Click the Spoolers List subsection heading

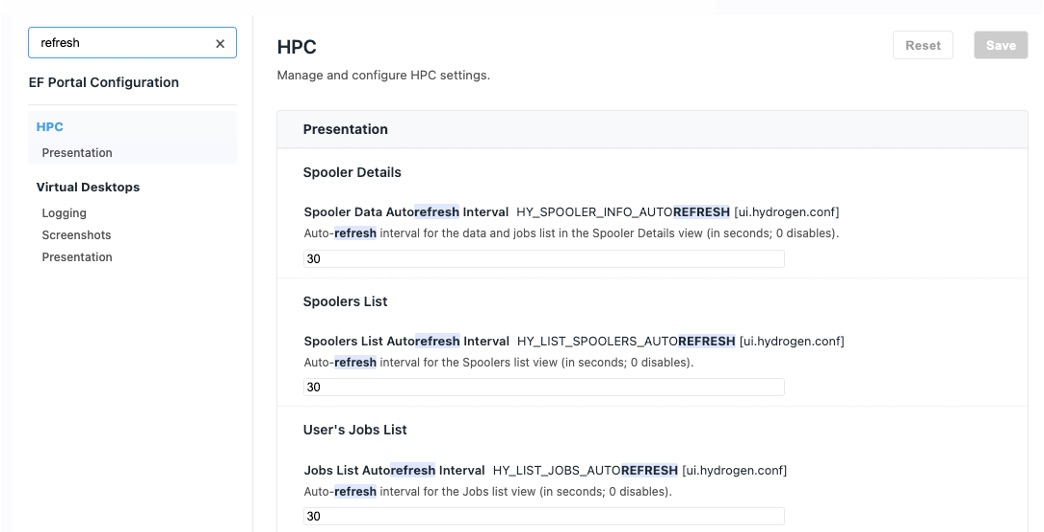[x=345, y=301]
